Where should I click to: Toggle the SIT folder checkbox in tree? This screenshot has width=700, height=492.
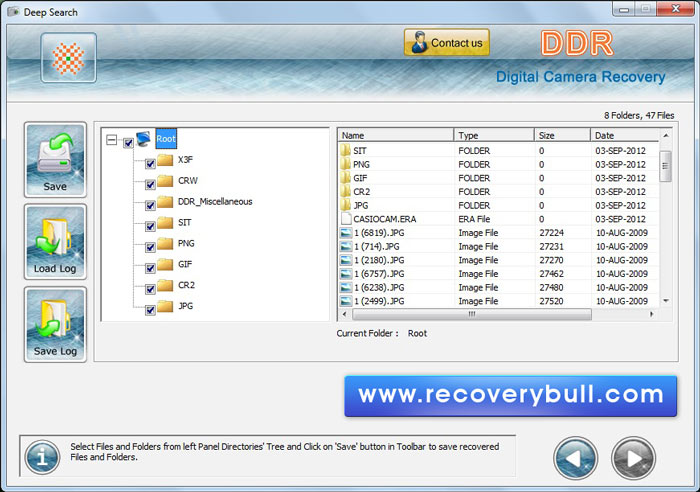tap(150, 227)
